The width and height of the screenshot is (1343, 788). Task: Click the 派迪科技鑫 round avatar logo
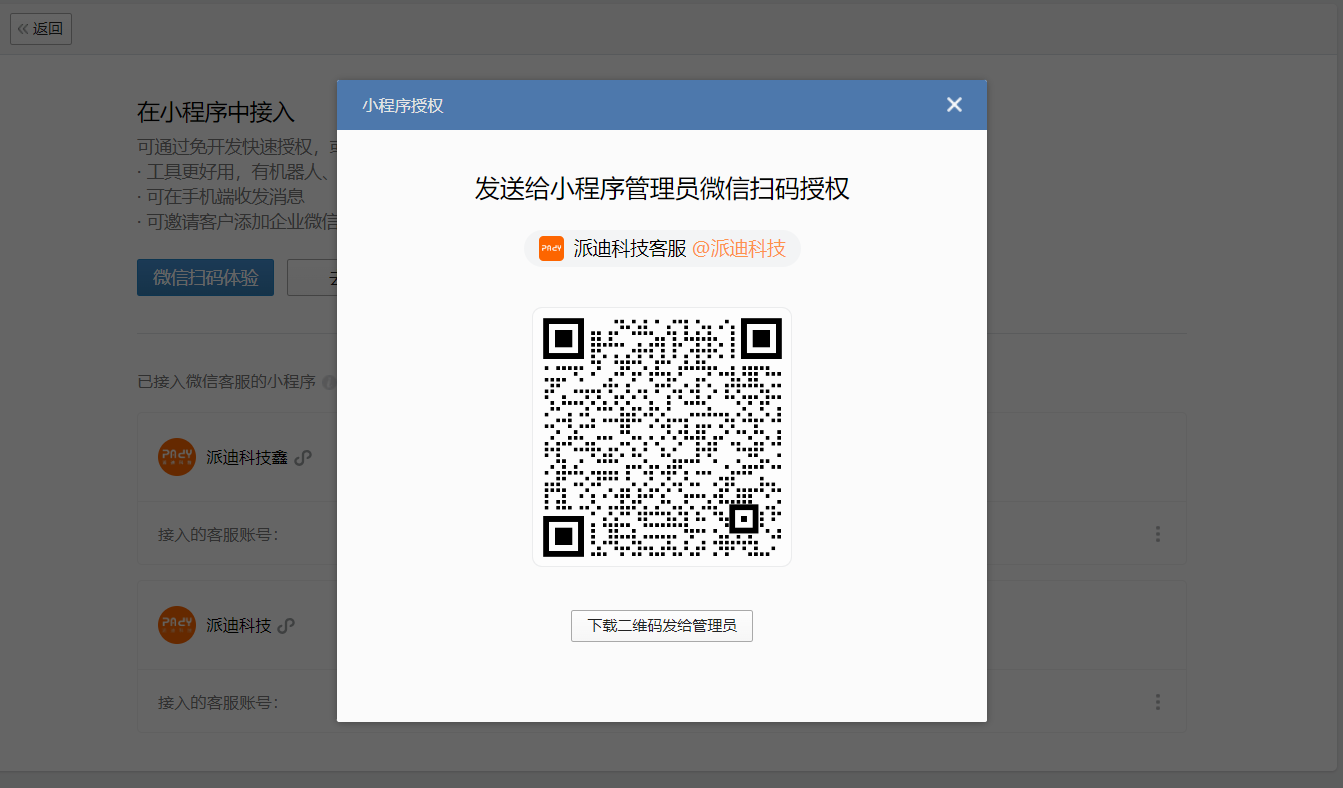point(177,457)
